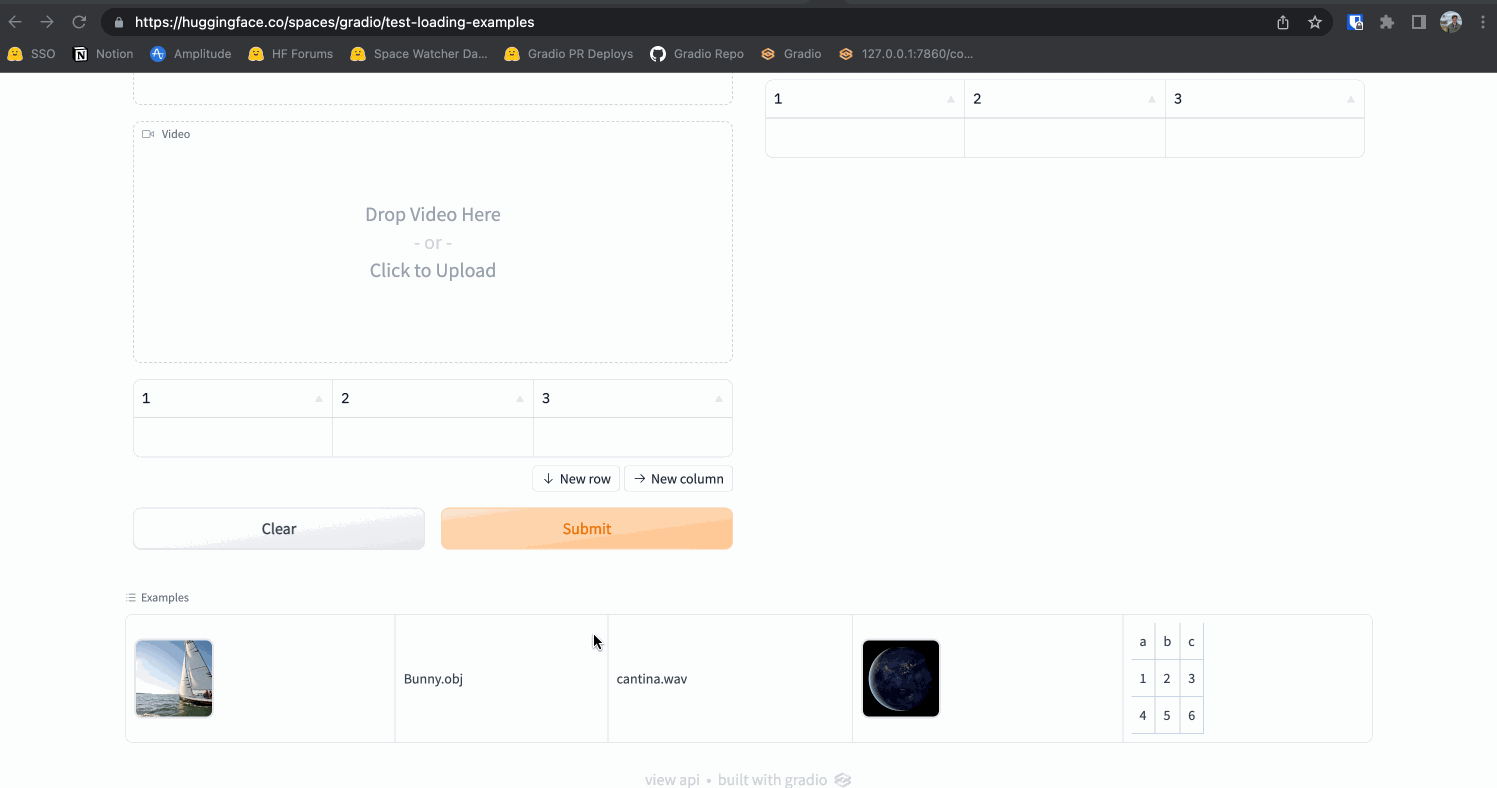Open the Notion bookmark
Viewport: 1497px width, 788px height.
coord(103,53)
